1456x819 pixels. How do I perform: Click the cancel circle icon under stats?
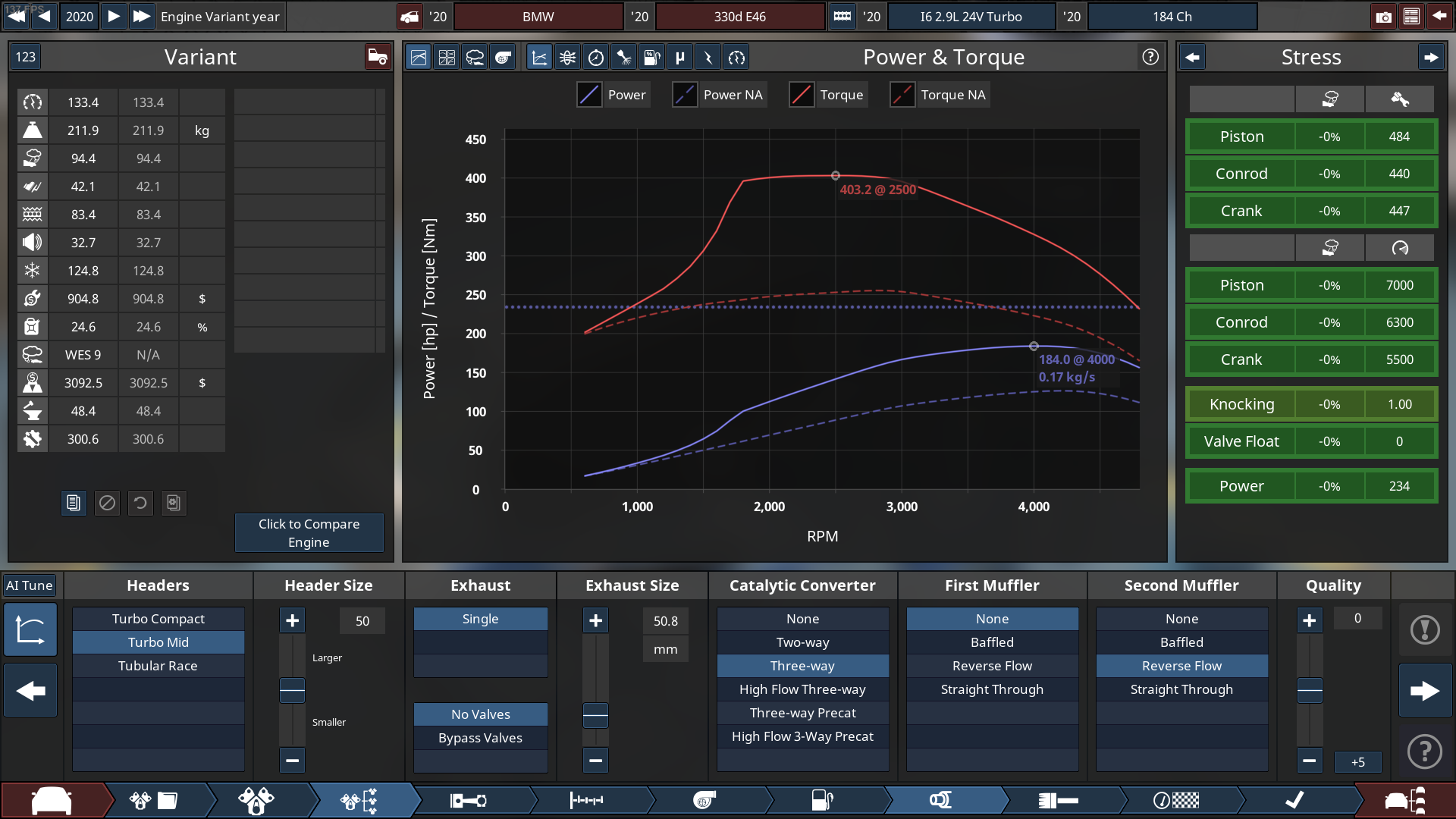(x=107, y=503)
